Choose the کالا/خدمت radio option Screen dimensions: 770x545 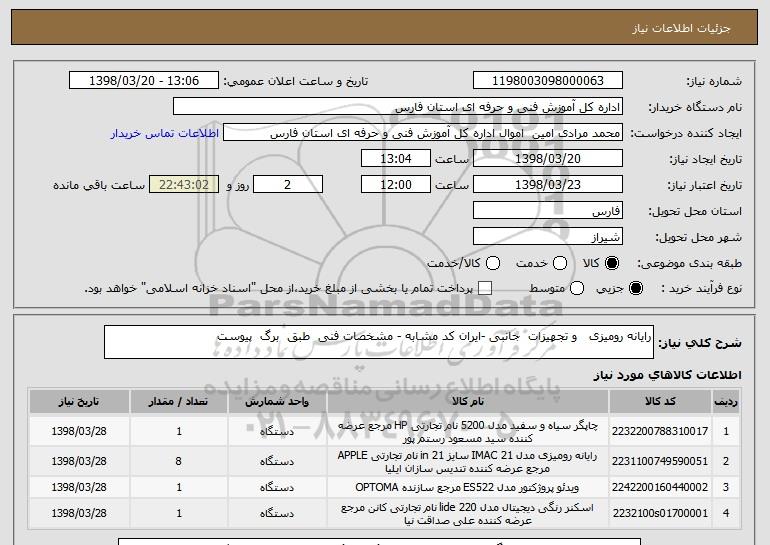(493, 263)
